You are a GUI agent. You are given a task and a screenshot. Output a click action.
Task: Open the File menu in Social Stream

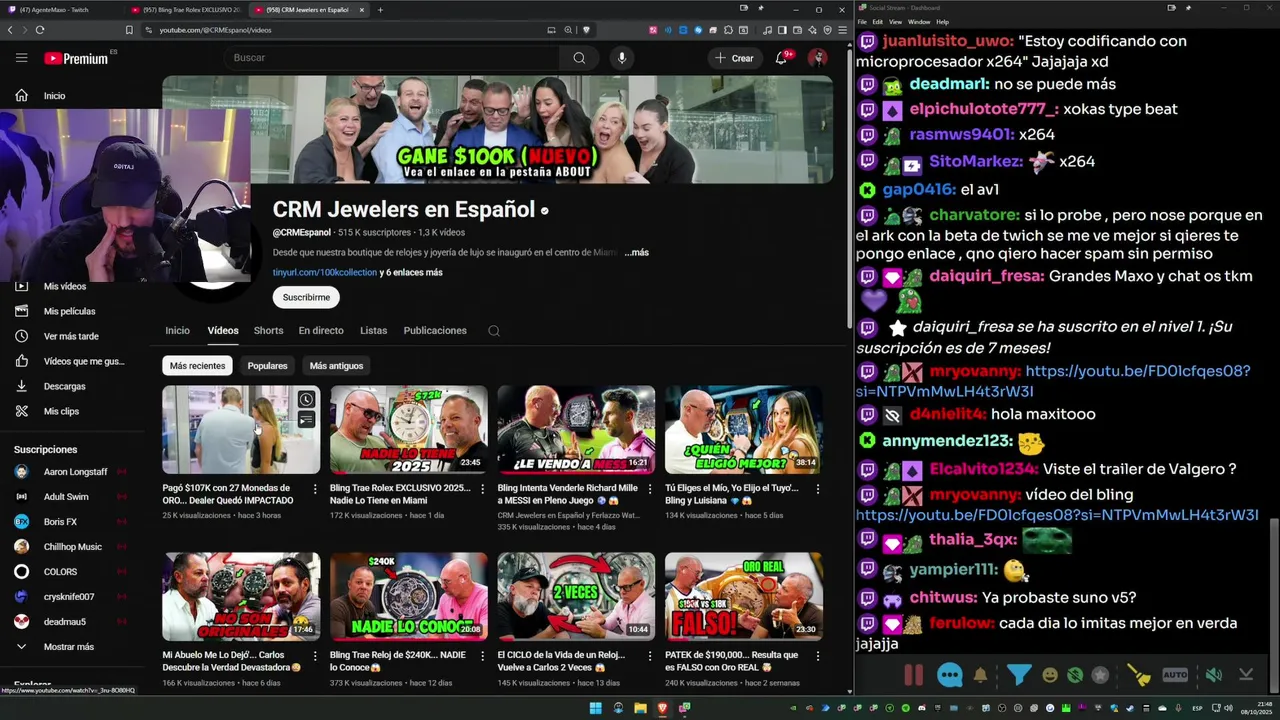(862, 21)
